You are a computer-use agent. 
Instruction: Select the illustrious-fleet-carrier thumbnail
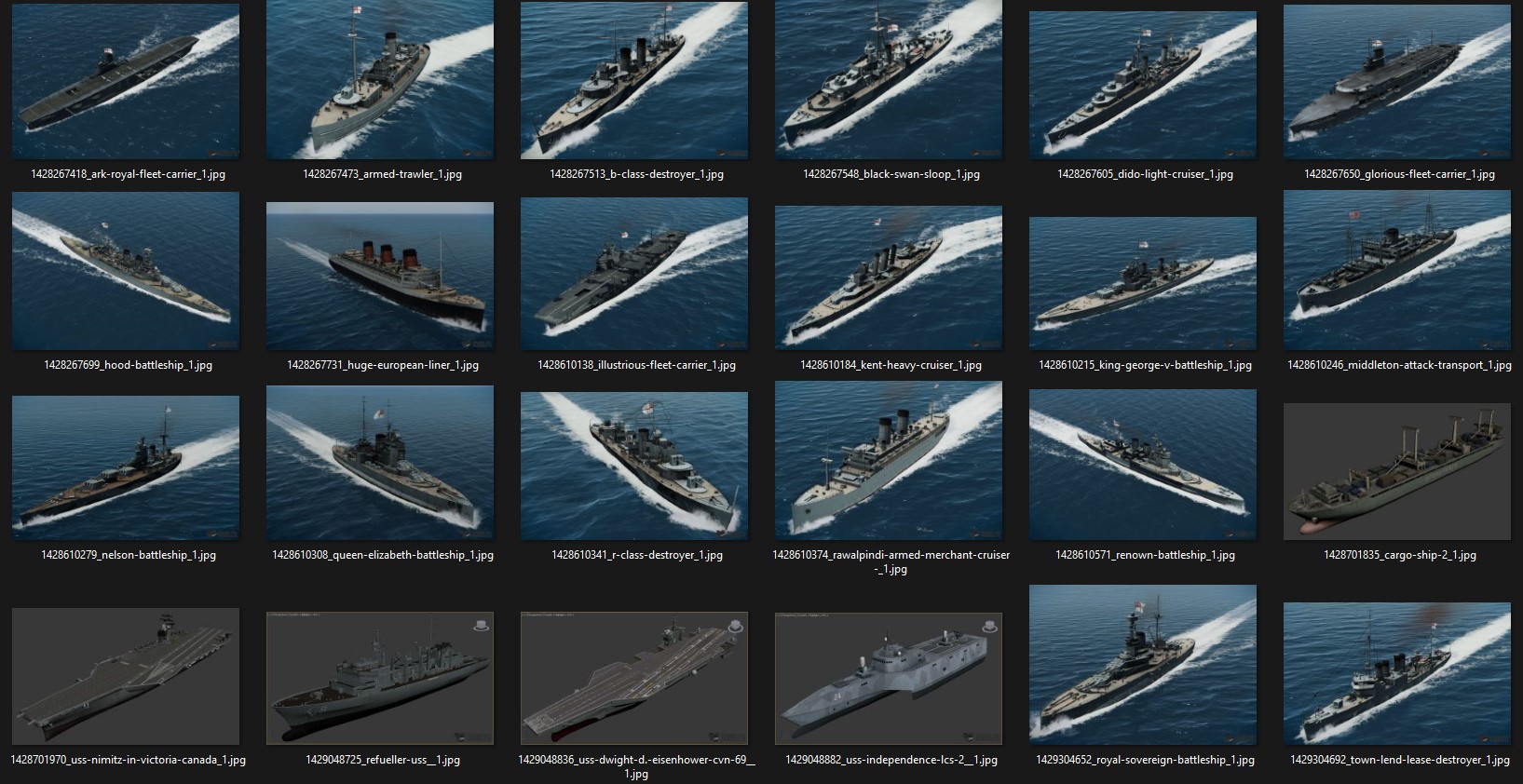click(634, 272)
